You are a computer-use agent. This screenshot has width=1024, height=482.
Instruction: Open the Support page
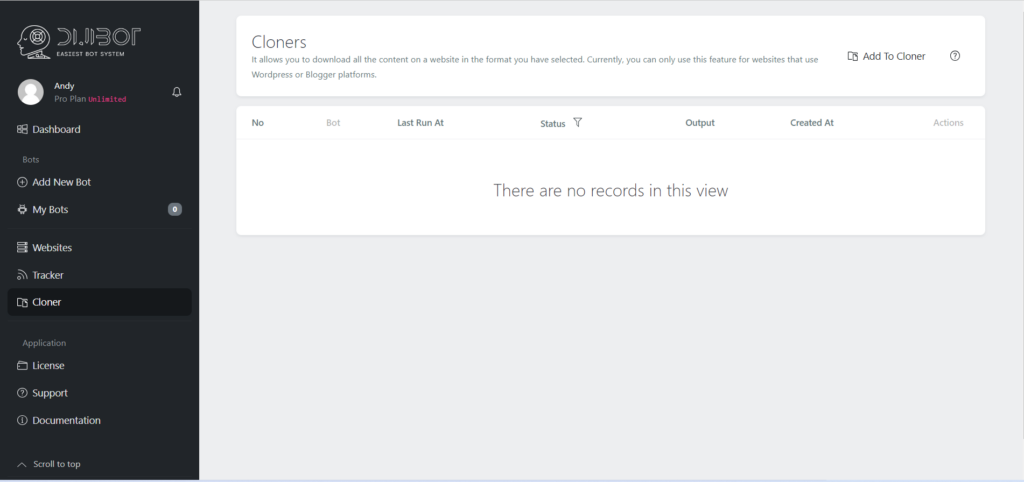coord(99,393)
